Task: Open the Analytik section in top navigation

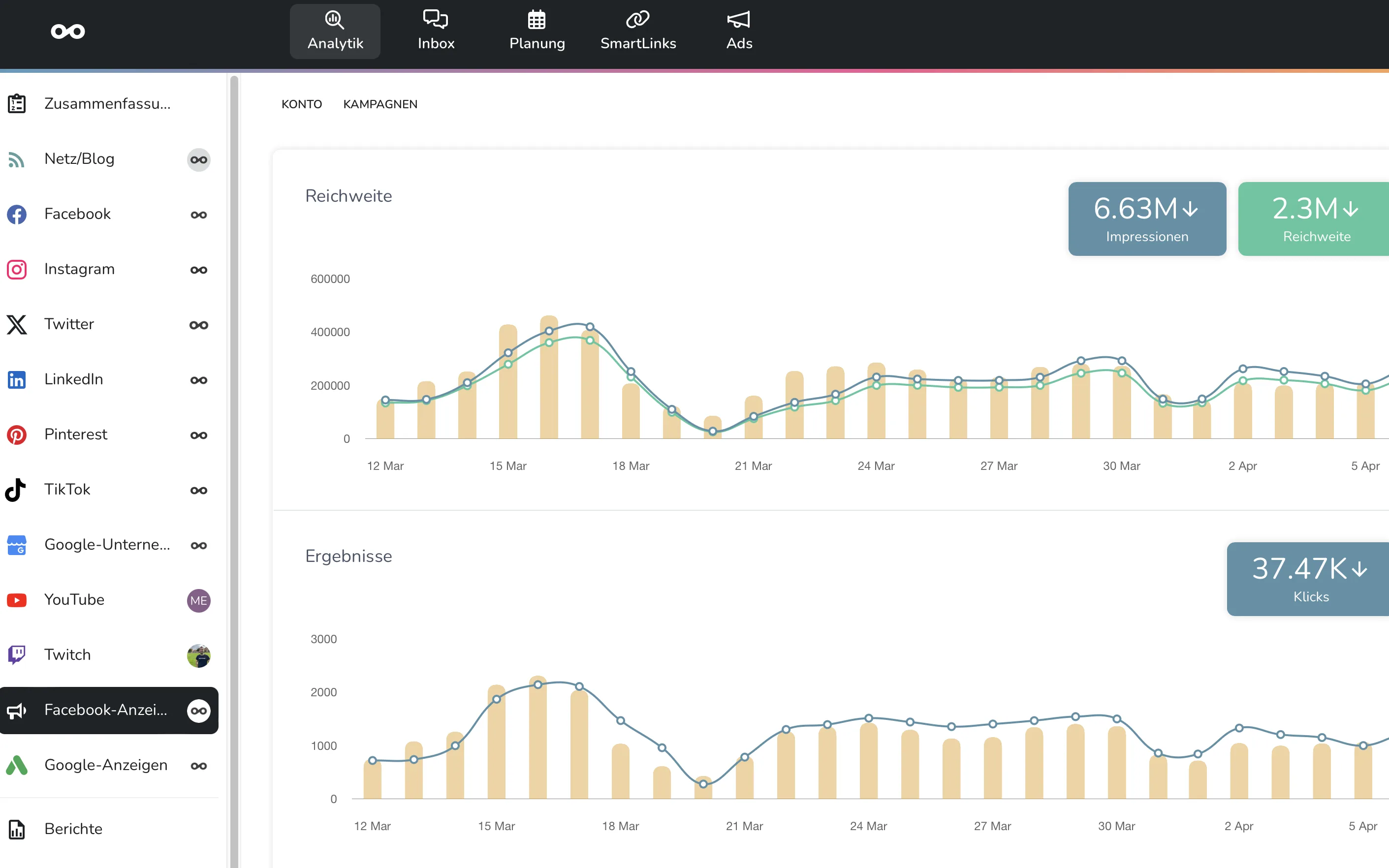Action: pos(335,31)
